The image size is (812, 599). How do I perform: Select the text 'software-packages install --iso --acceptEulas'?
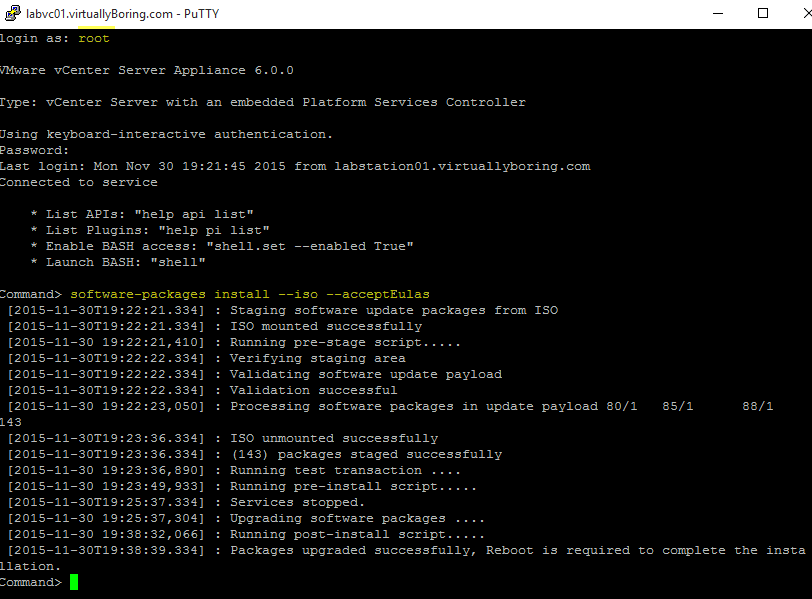point(248,293)
